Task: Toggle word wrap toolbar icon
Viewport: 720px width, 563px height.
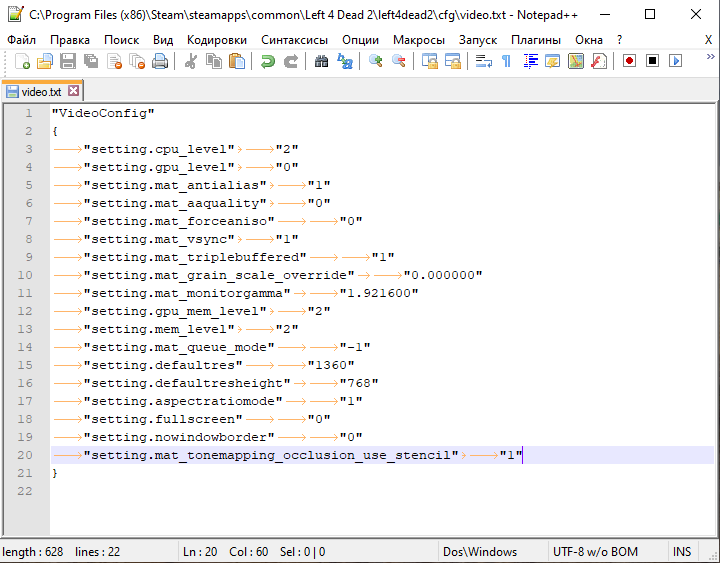Action: pos(484,61)
